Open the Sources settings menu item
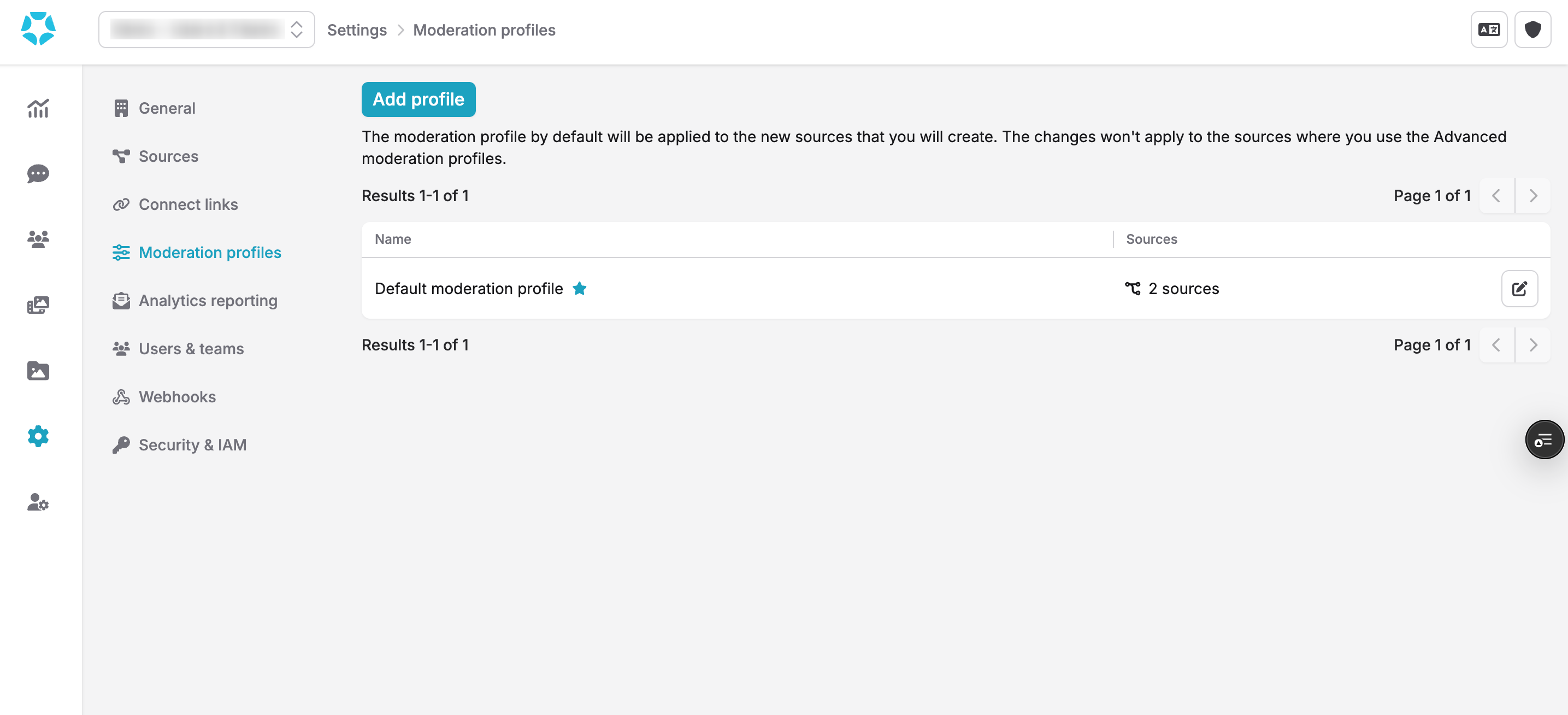Viewport: 1568px width, 715px height. (x=168, y=156)
